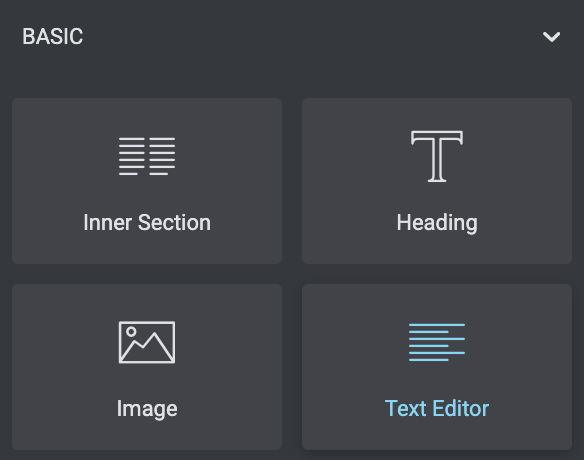Select the Inner Section two-column icon
This screenshot has height=460, width=584.
pyautogui.click(x=147, y=156)
